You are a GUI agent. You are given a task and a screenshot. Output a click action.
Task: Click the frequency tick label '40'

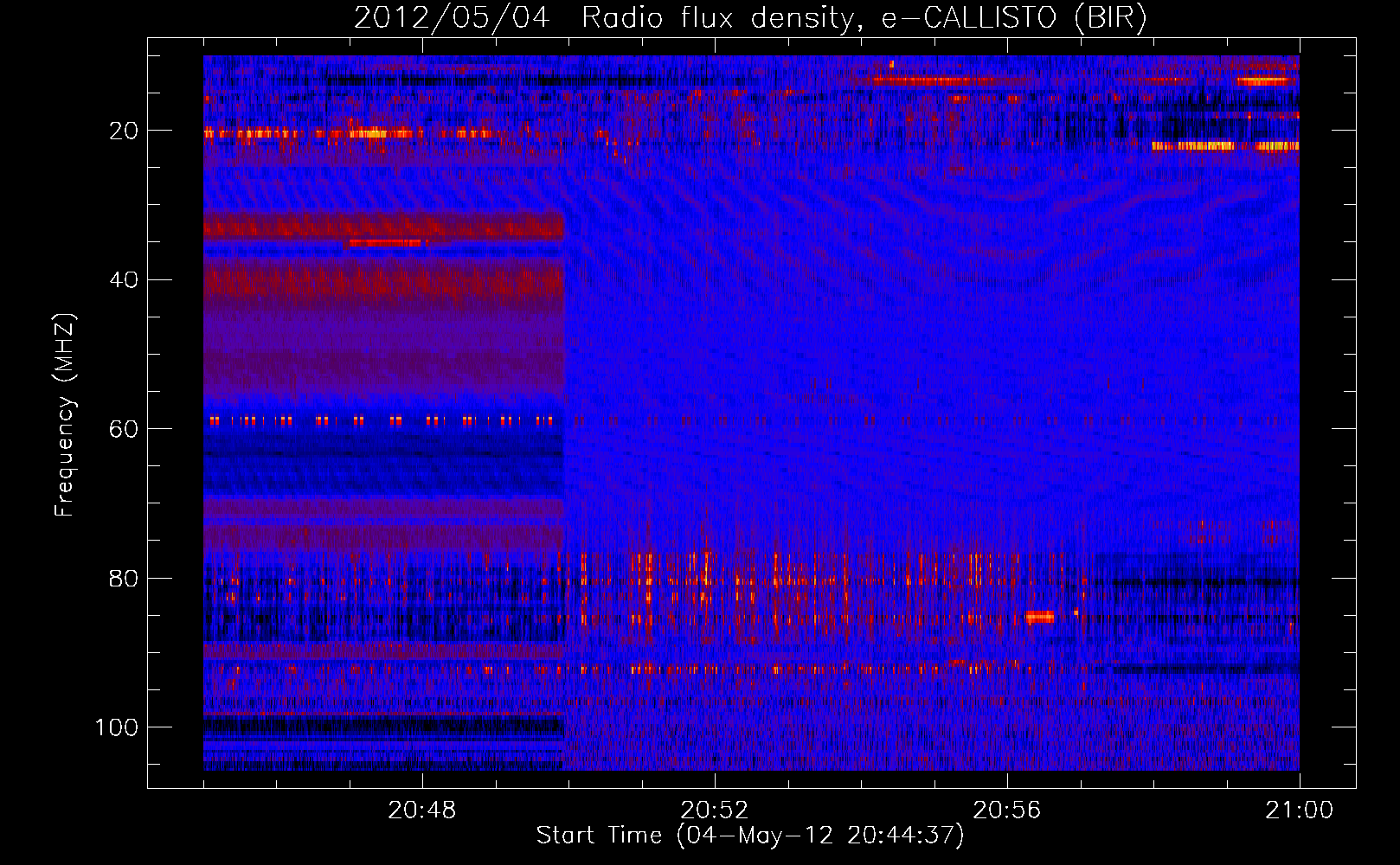pos(125,280)
